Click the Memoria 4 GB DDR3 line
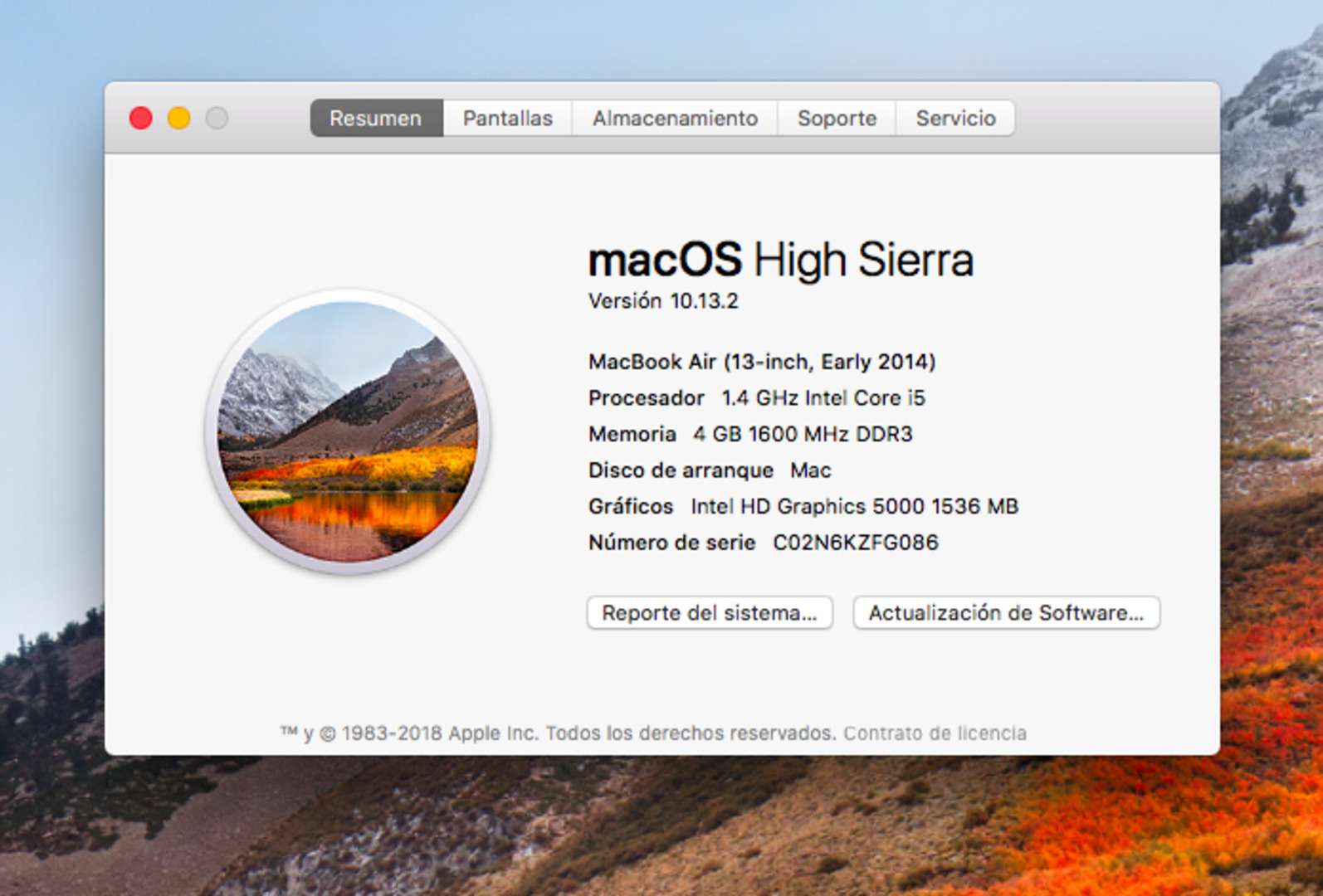Image resolution: width=1323 pixels, height=896 pixels. pos(750,434)
